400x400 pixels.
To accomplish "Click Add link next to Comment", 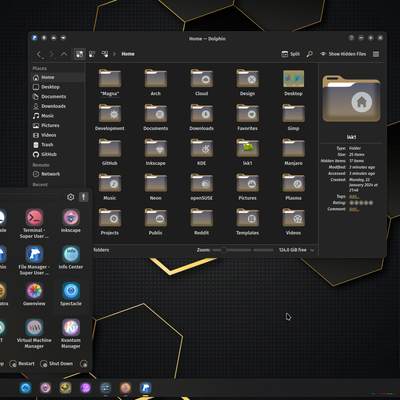I will pos(354,209).
